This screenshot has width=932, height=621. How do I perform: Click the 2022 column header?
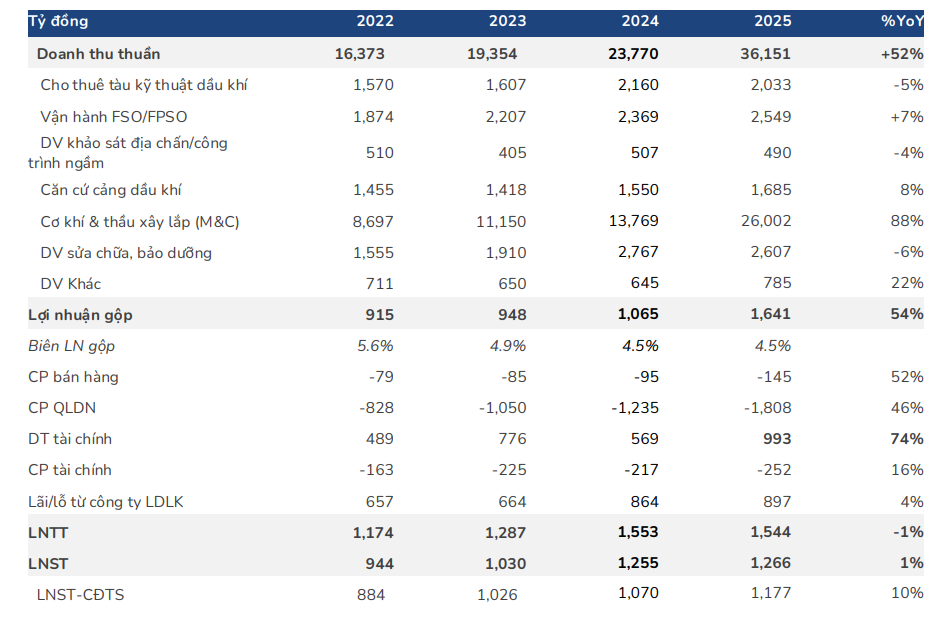pyautogui.click(x=375, y=22)
